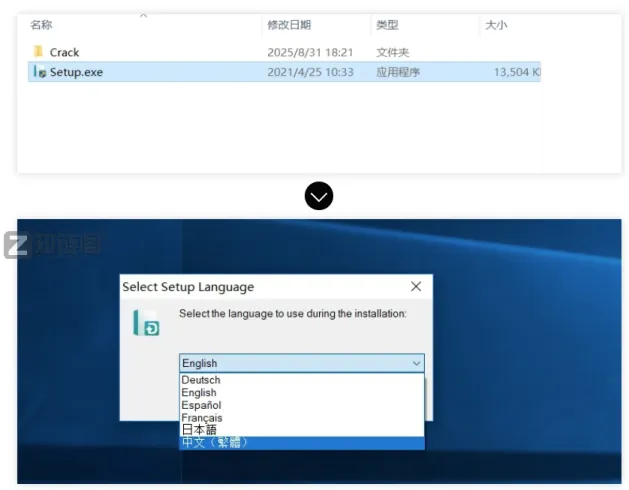Choose English from the dropdown list
Viewport: 629px width, 490px height.
click(302, 392)
